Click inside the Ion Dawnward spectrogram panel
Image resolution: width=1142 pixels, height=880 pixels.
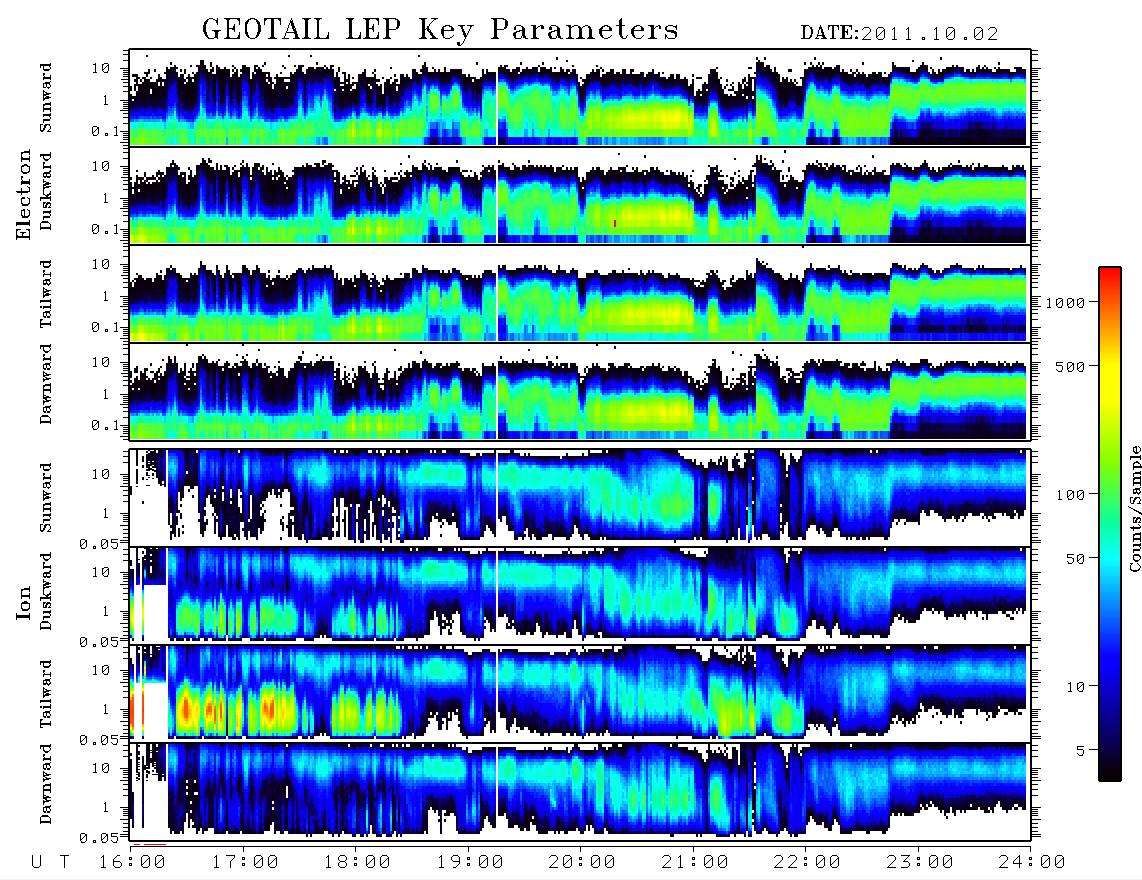coord(580,790)
